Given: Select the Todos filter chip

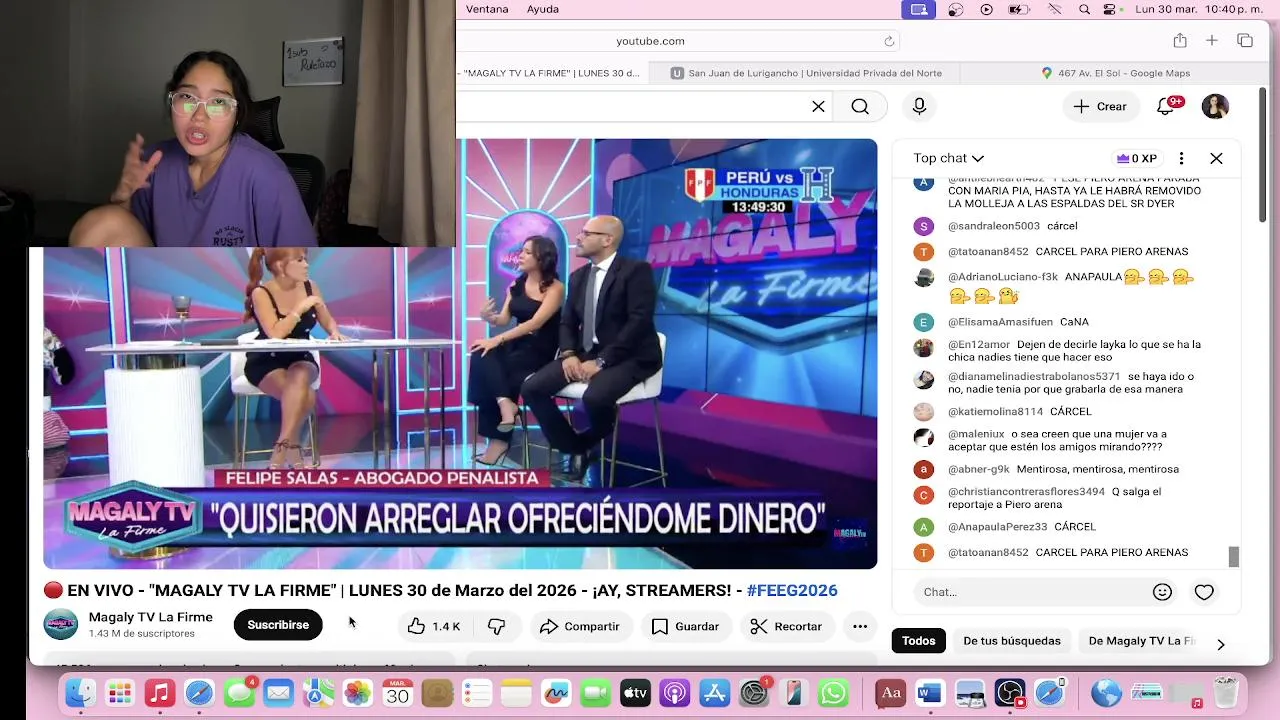Looking at the screenshot, I should pos(918,641).
